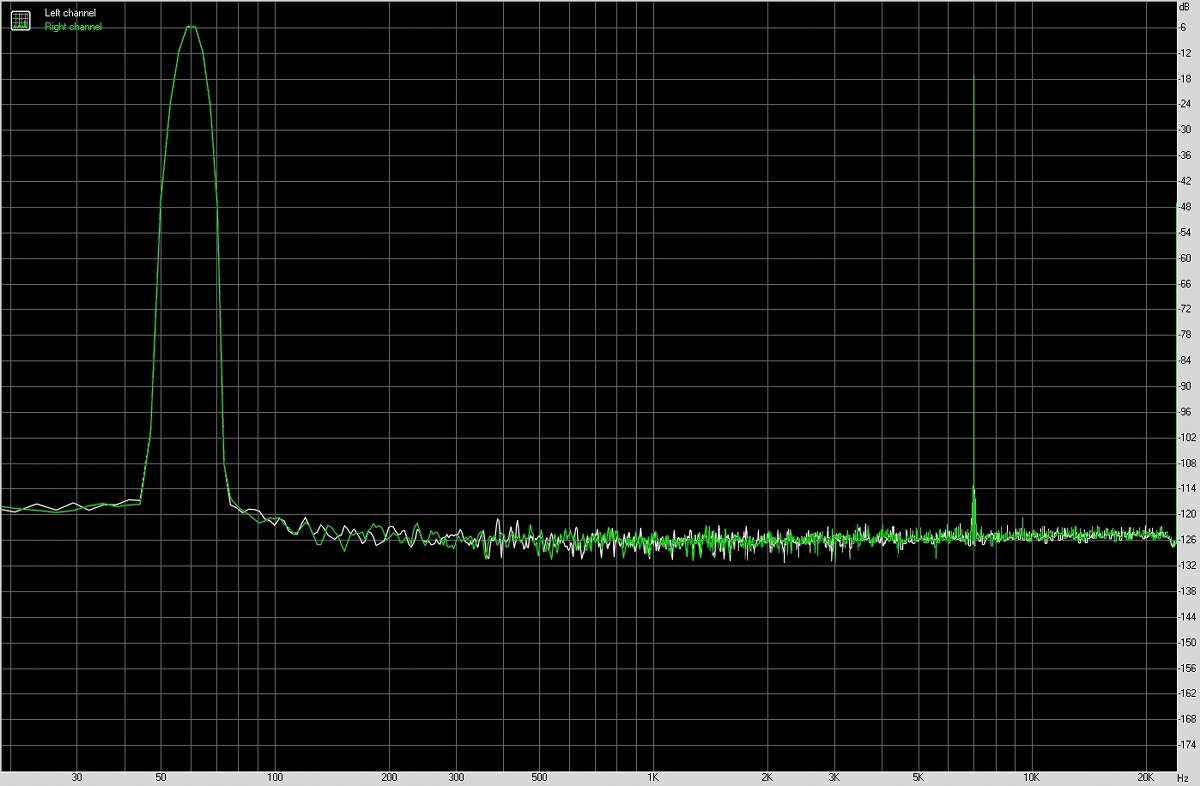The image size is (1200, 786).
Task: Click the "30" frequency axis label
Action: point(77,777)
